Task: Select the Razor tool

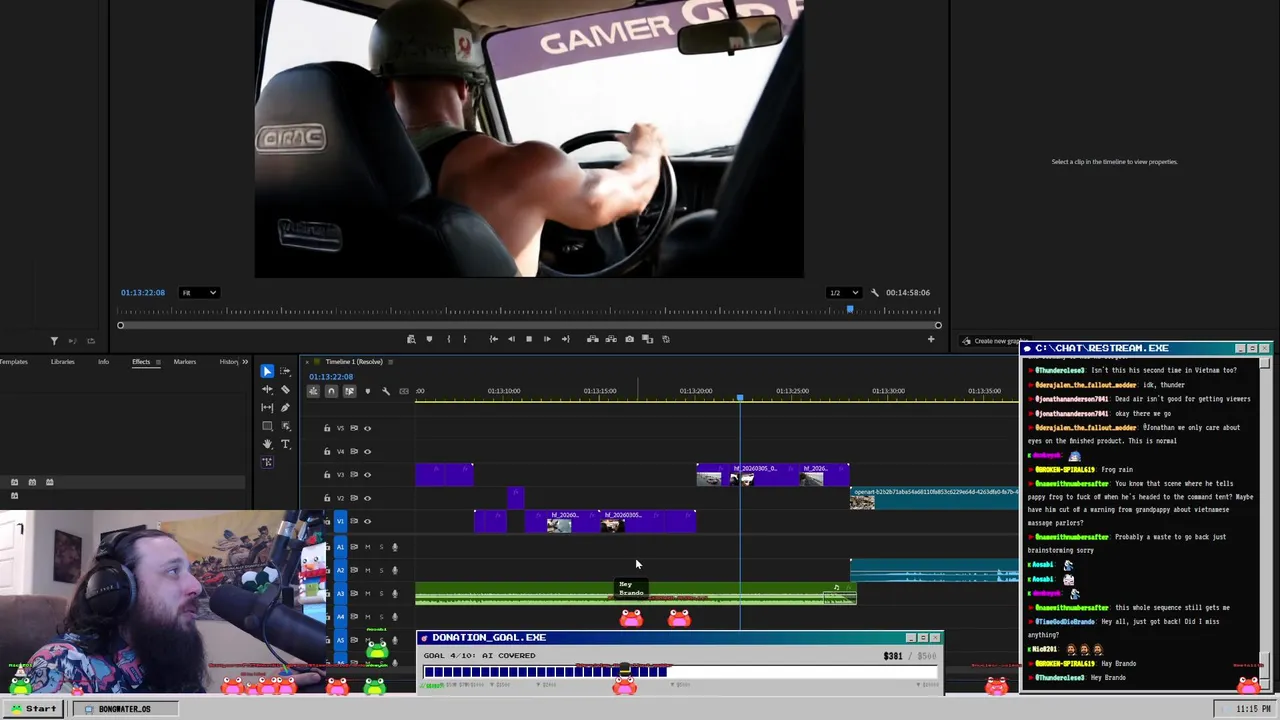Action: (x=285, y=389)
